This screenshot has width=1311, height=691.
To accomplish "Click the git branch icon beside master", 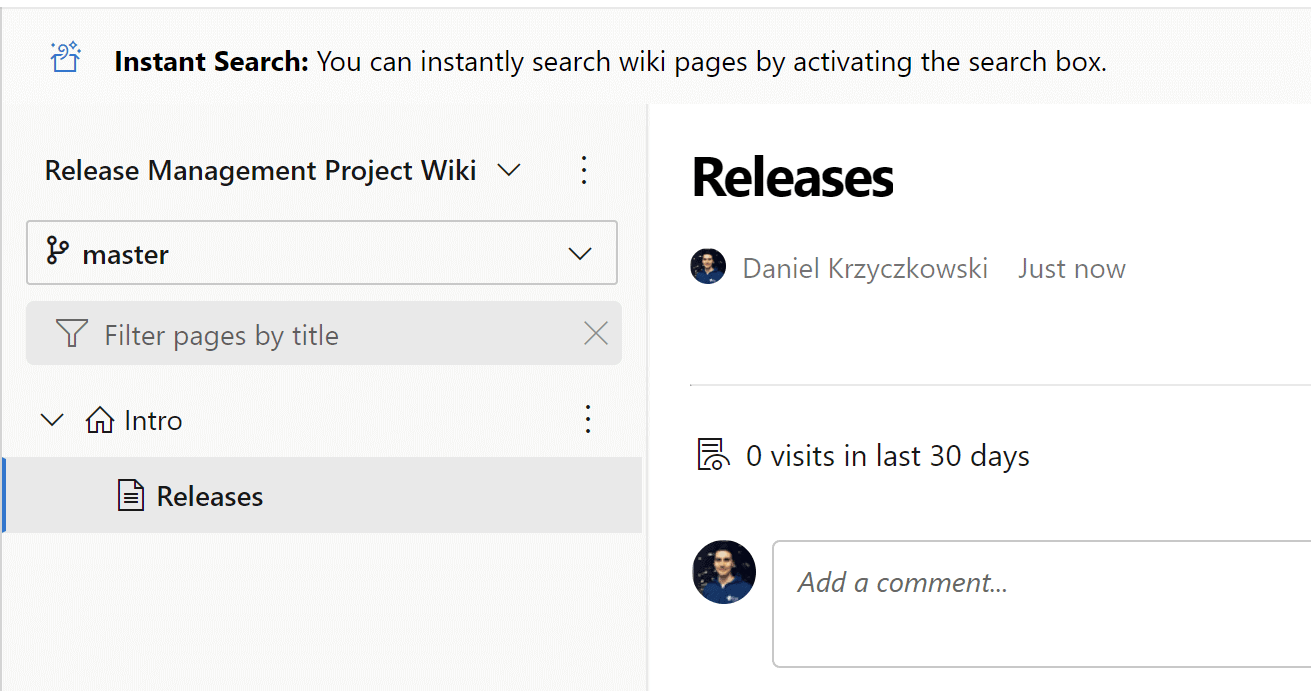I will [57, 253].
